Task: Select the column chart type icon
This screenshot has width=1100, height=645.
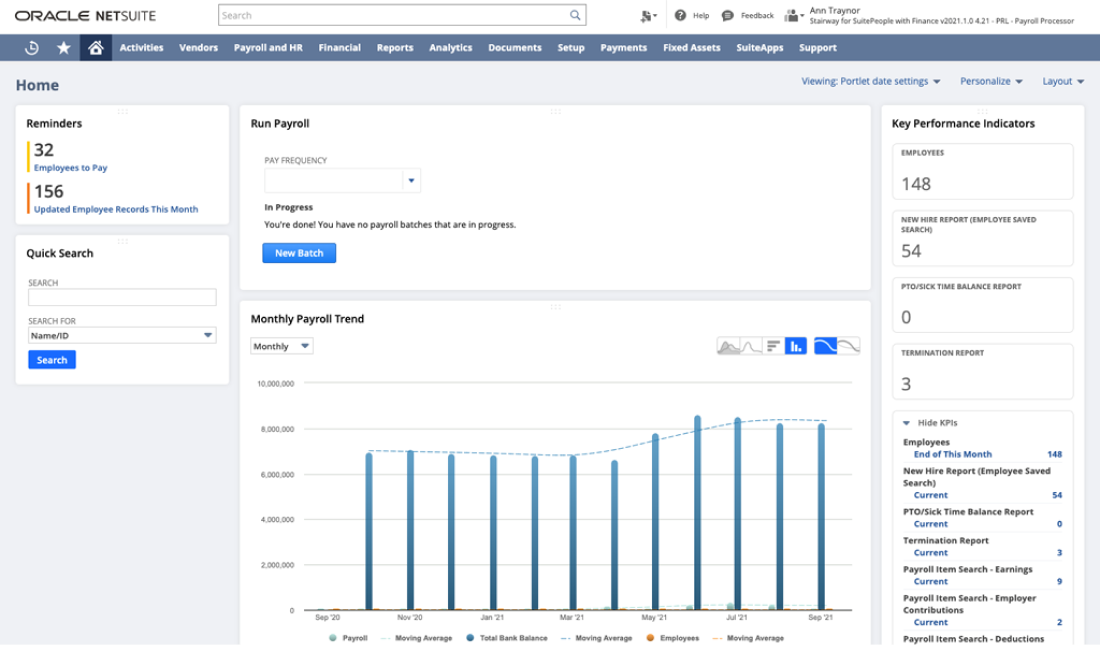Action: click(x=796, y=346)
